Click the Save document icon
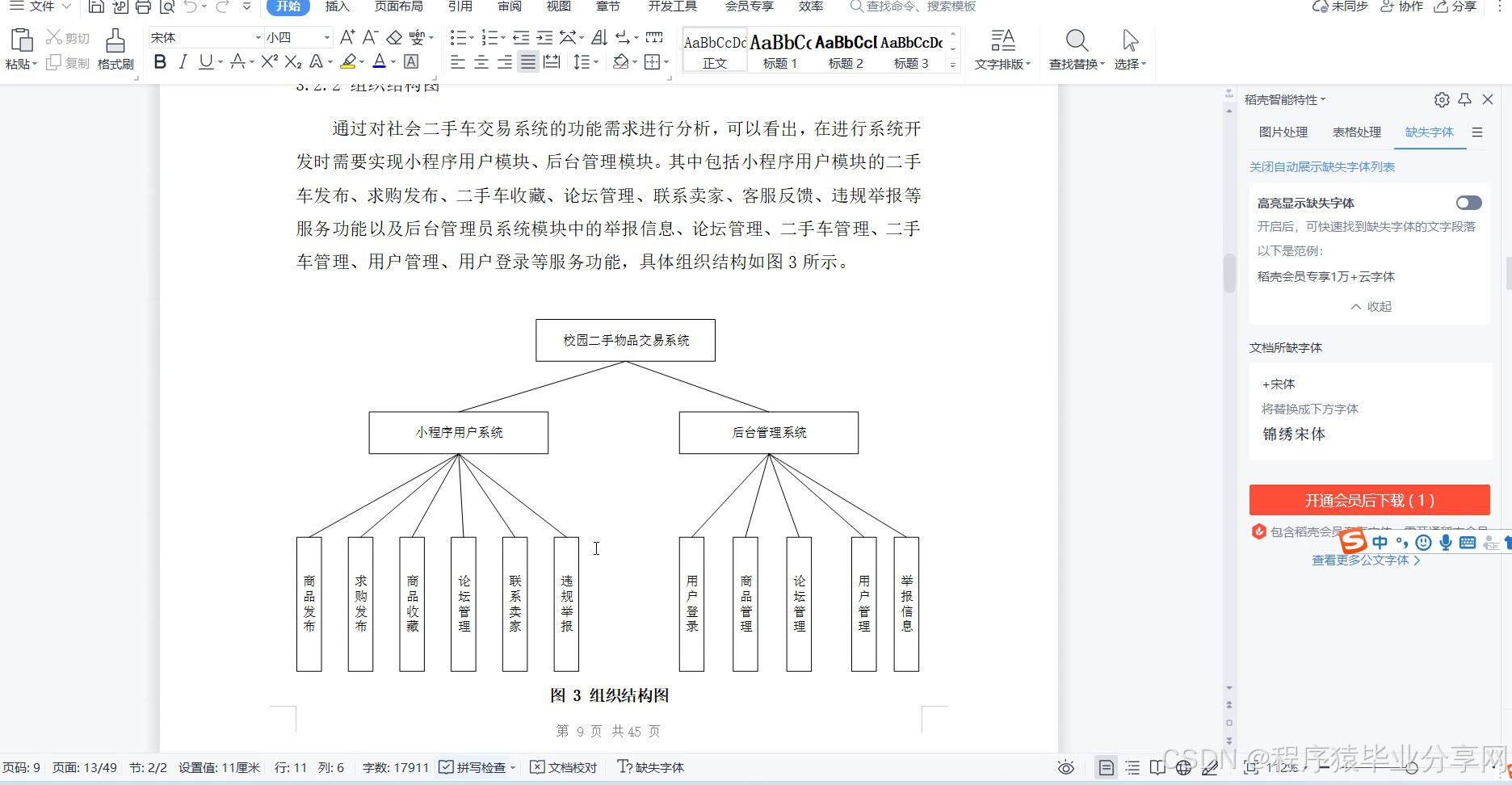Screen dimensions: 1512x785 pyautogui.click(x=96, y=6)
